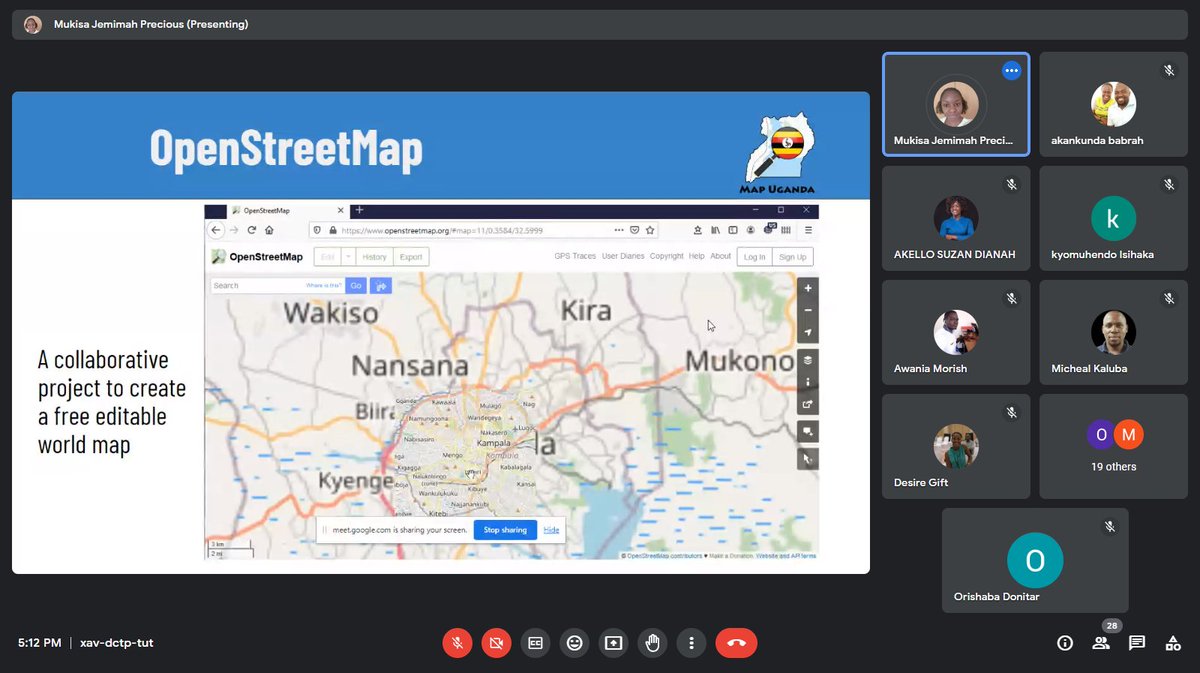
Task: Click the OpenStreetMap logo in shared page
Action: tap(257, 257)
